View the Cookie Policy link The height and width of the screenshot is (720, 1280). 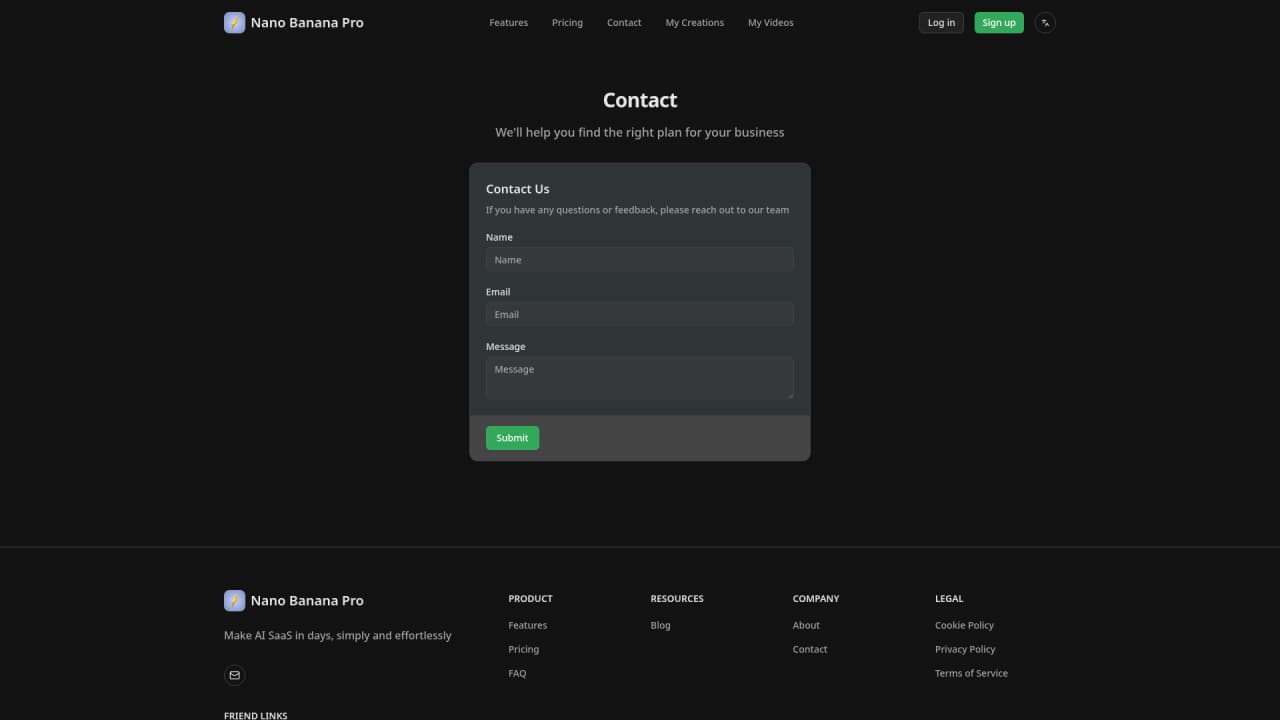964,625
